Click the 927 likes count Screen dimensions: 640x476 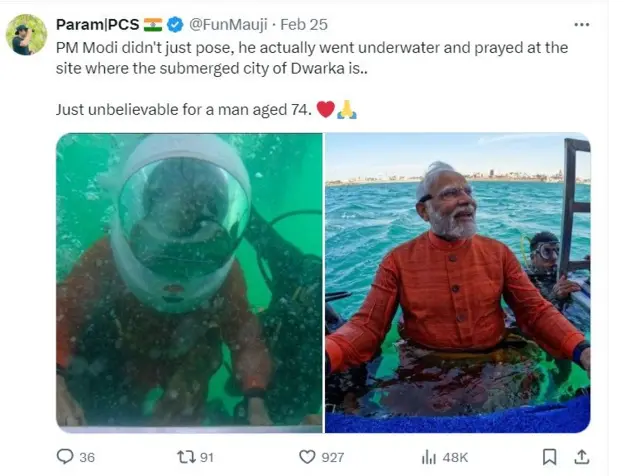coord(332,457)
